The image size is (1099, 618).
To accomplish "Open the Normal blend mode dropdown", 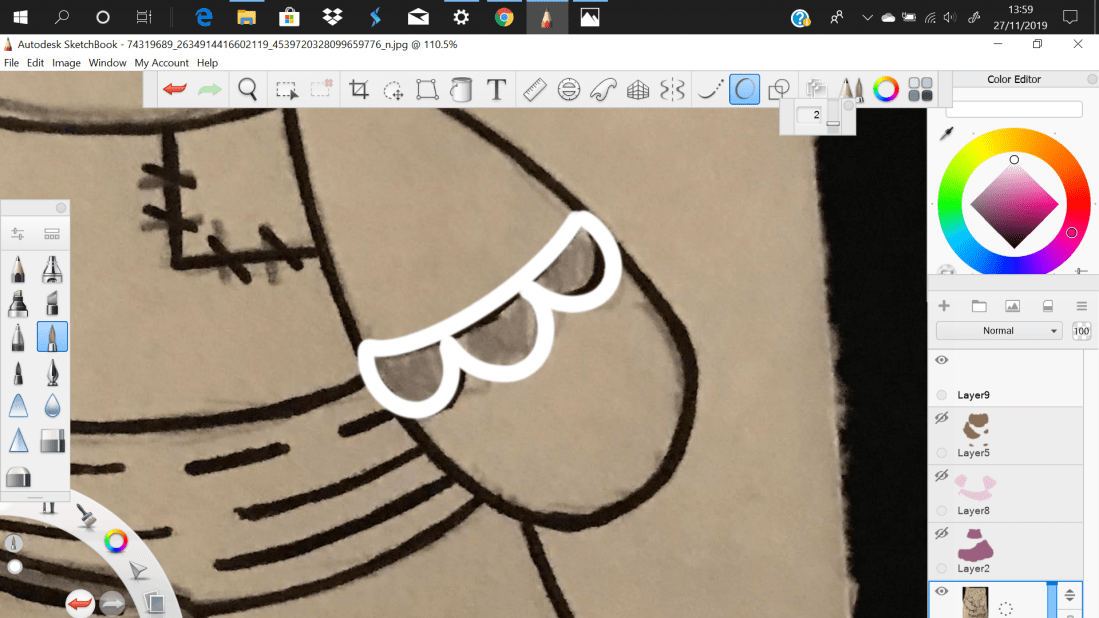I will (999, 330).
